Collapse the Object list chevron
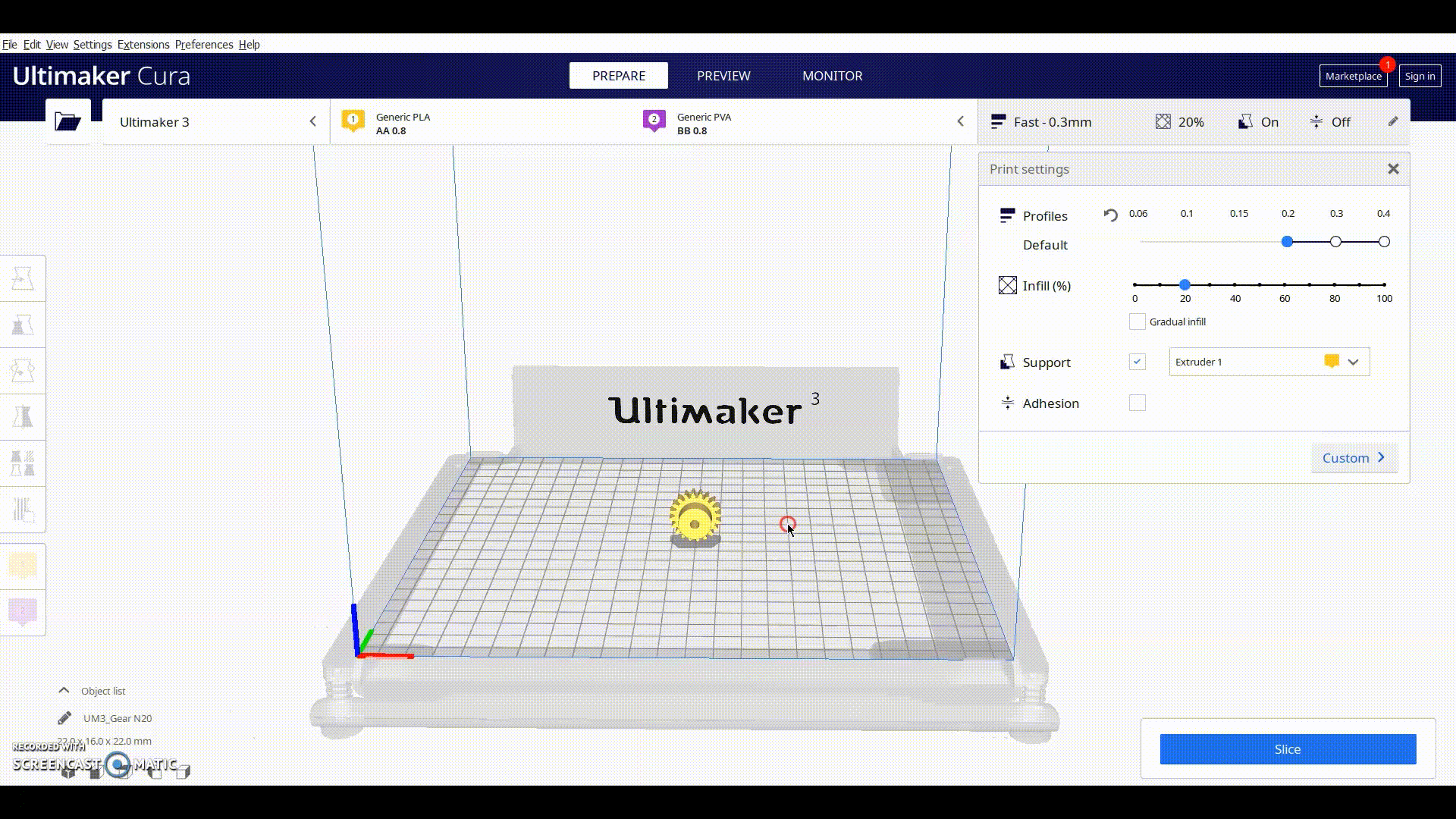 64,690
